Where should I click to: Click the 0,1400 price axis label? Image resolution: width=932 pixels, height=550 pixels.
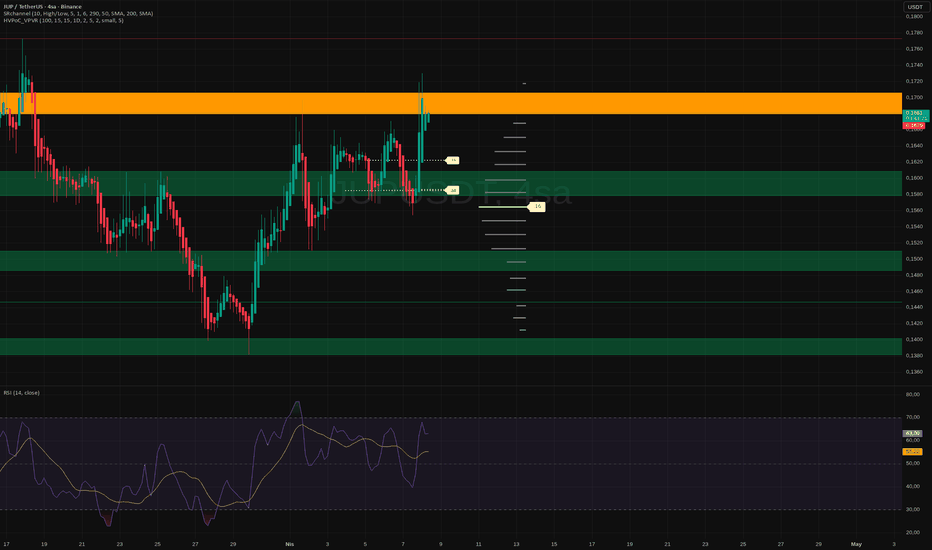pos(914,340)
